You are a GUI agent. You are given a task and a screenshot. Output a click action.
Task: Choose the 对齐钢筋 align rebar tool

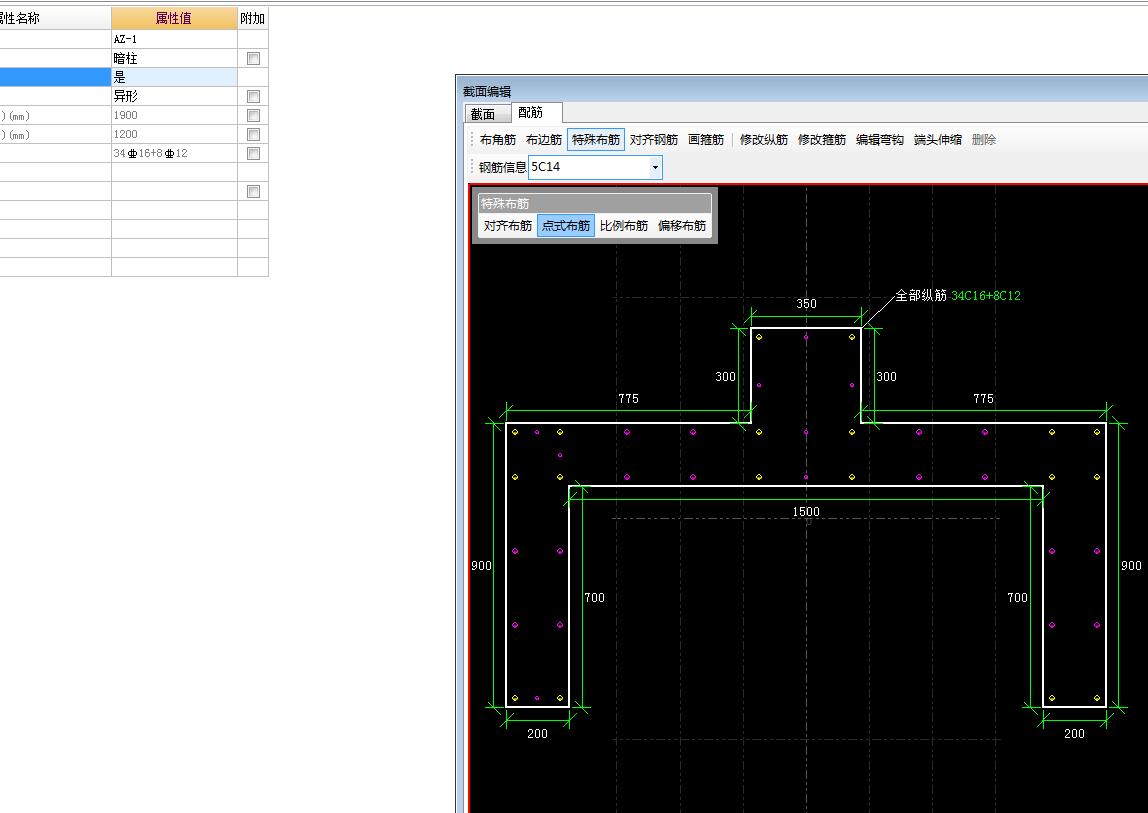tap(654, 139)
